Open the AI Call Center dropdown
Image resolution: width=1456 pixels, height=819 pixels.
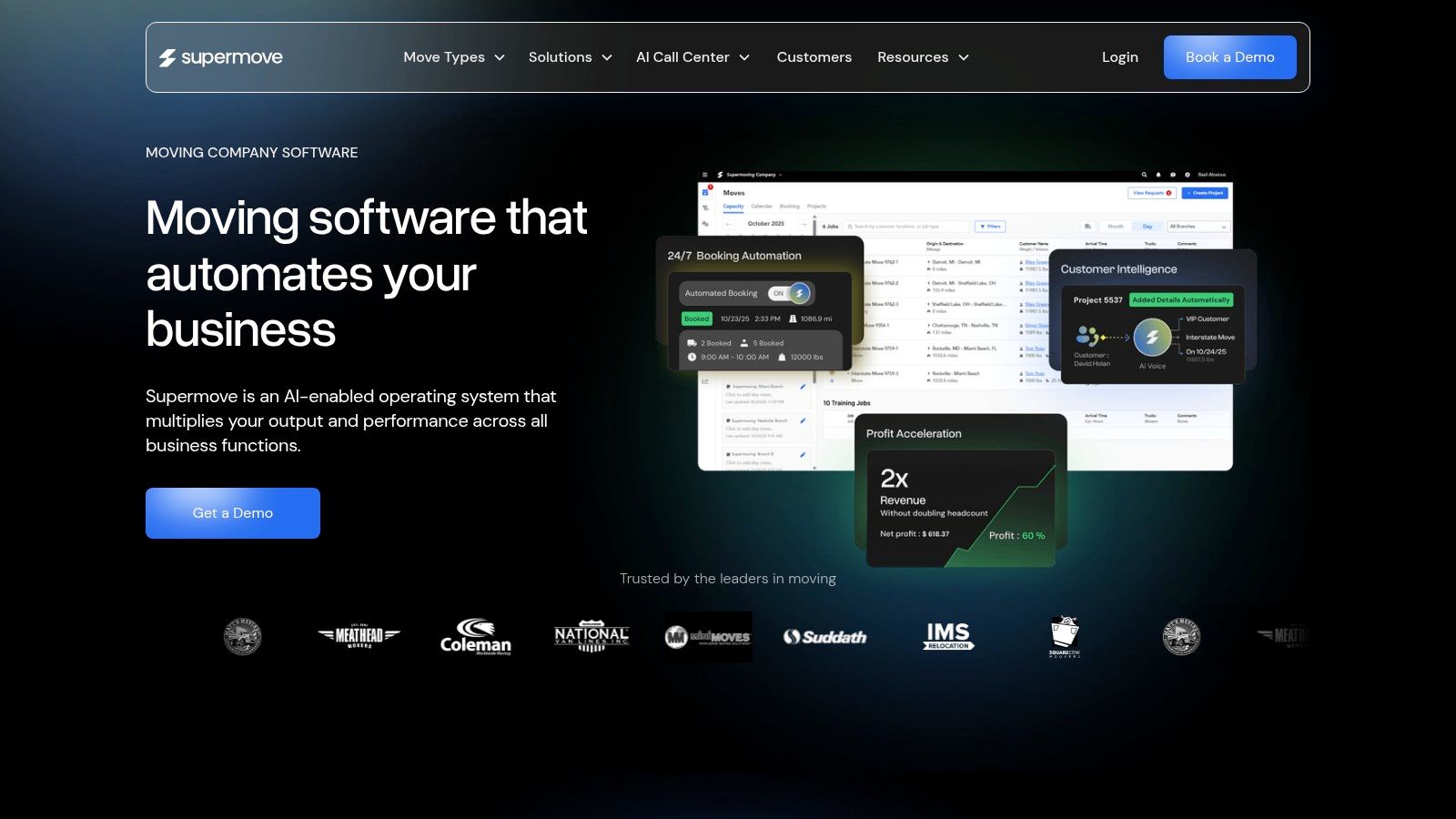693,57
